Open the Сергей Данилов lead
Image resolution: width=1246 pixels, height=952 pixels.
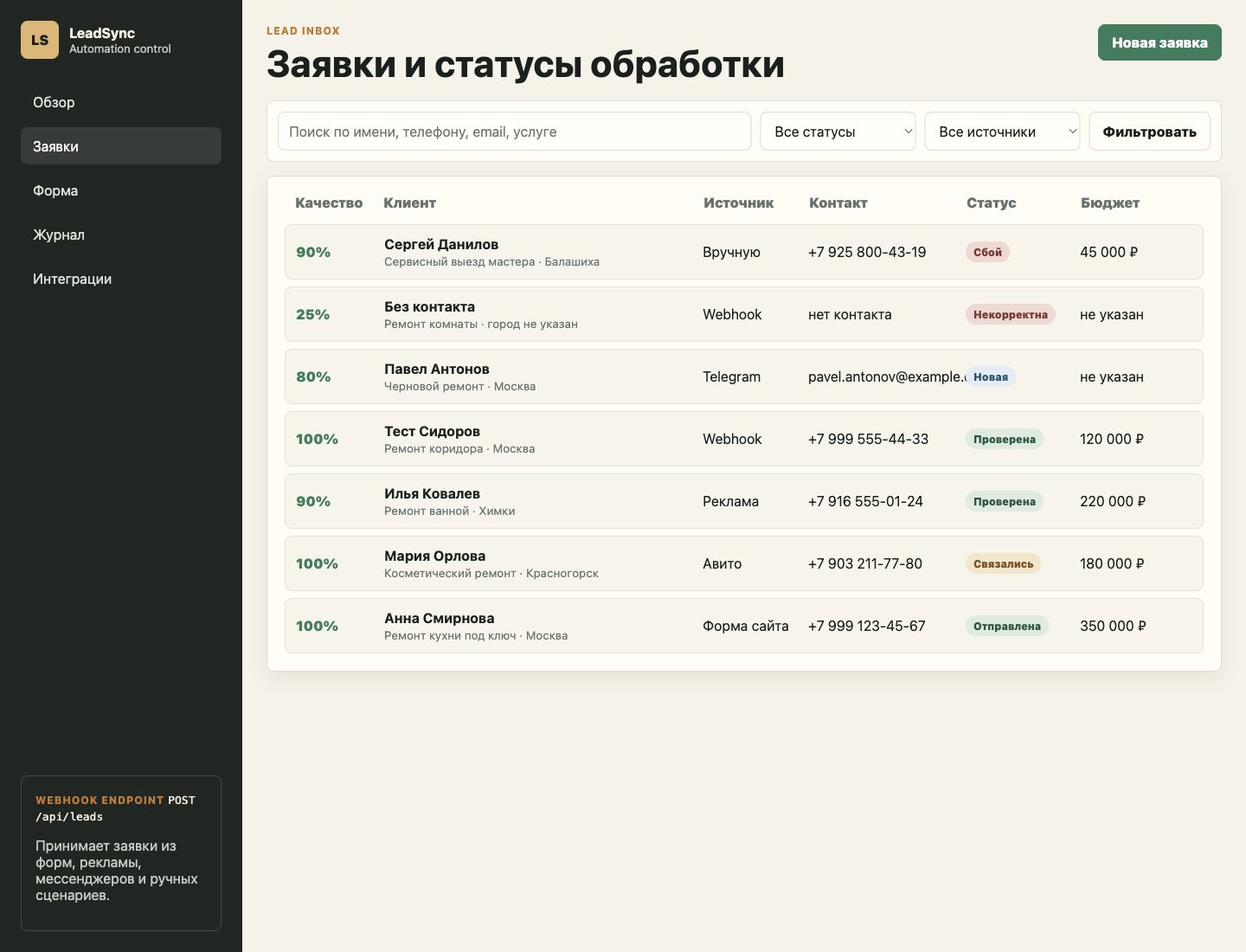pos(744,252)
